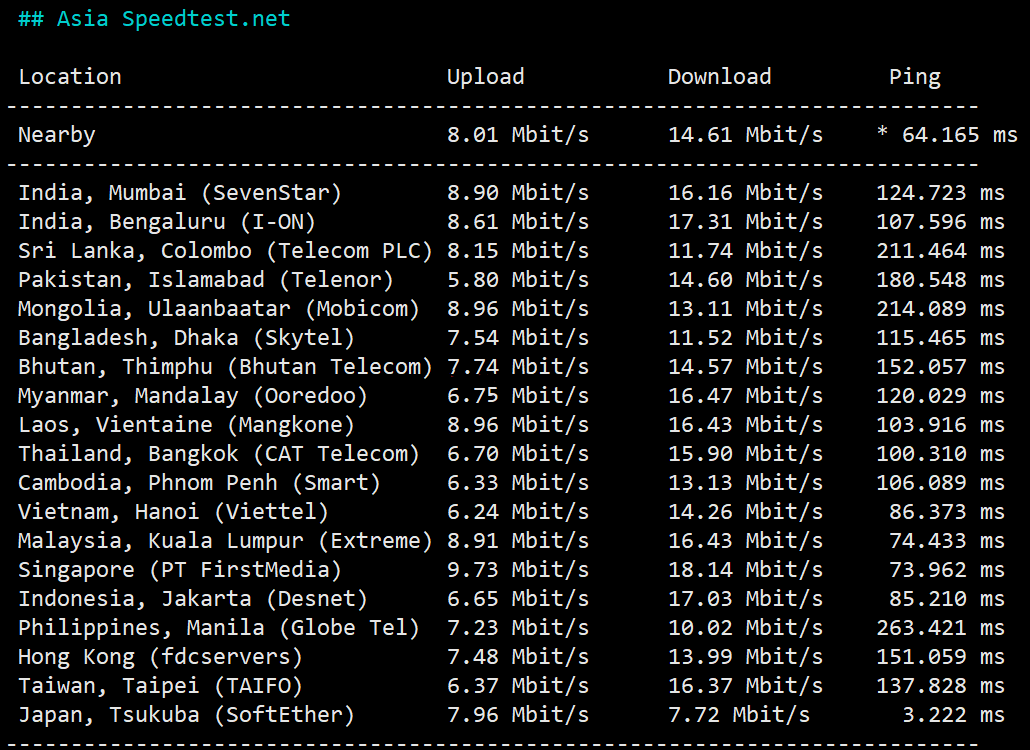Click the Upload column header

[x=485, y=77]
